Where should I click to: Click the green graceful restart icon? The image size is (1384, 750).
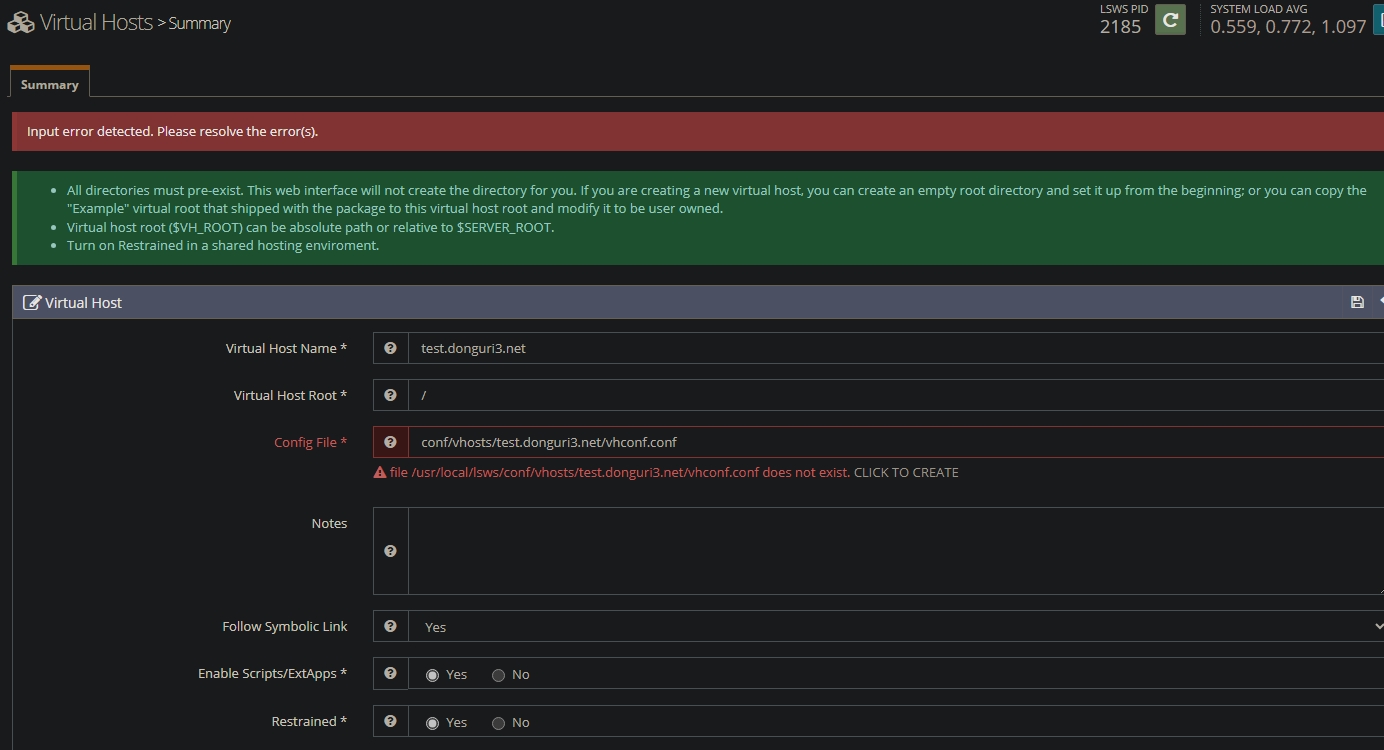(x=1170, y=19)
